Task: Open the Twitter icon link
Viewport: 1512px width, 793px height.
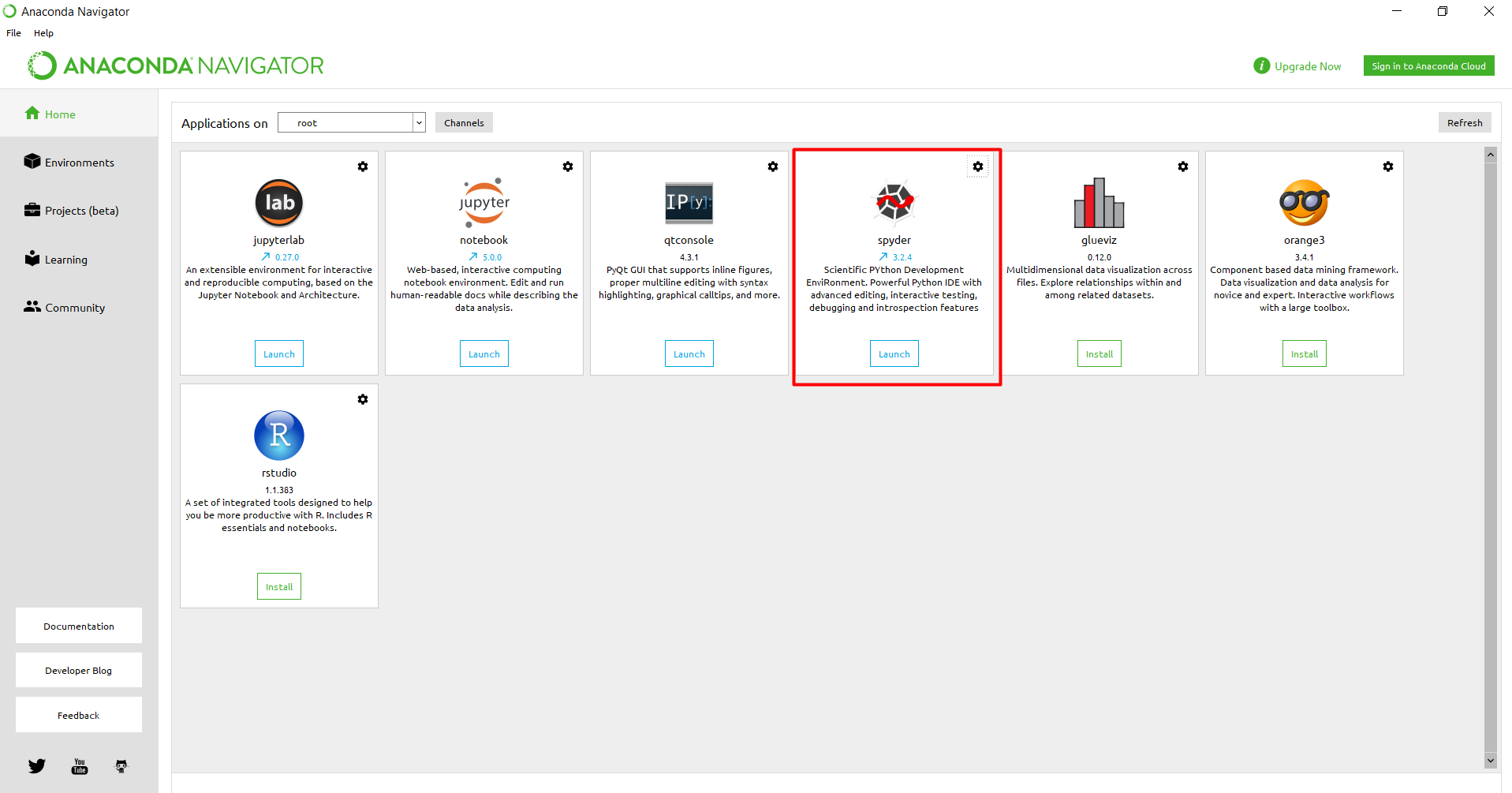Action: (37, 766)
